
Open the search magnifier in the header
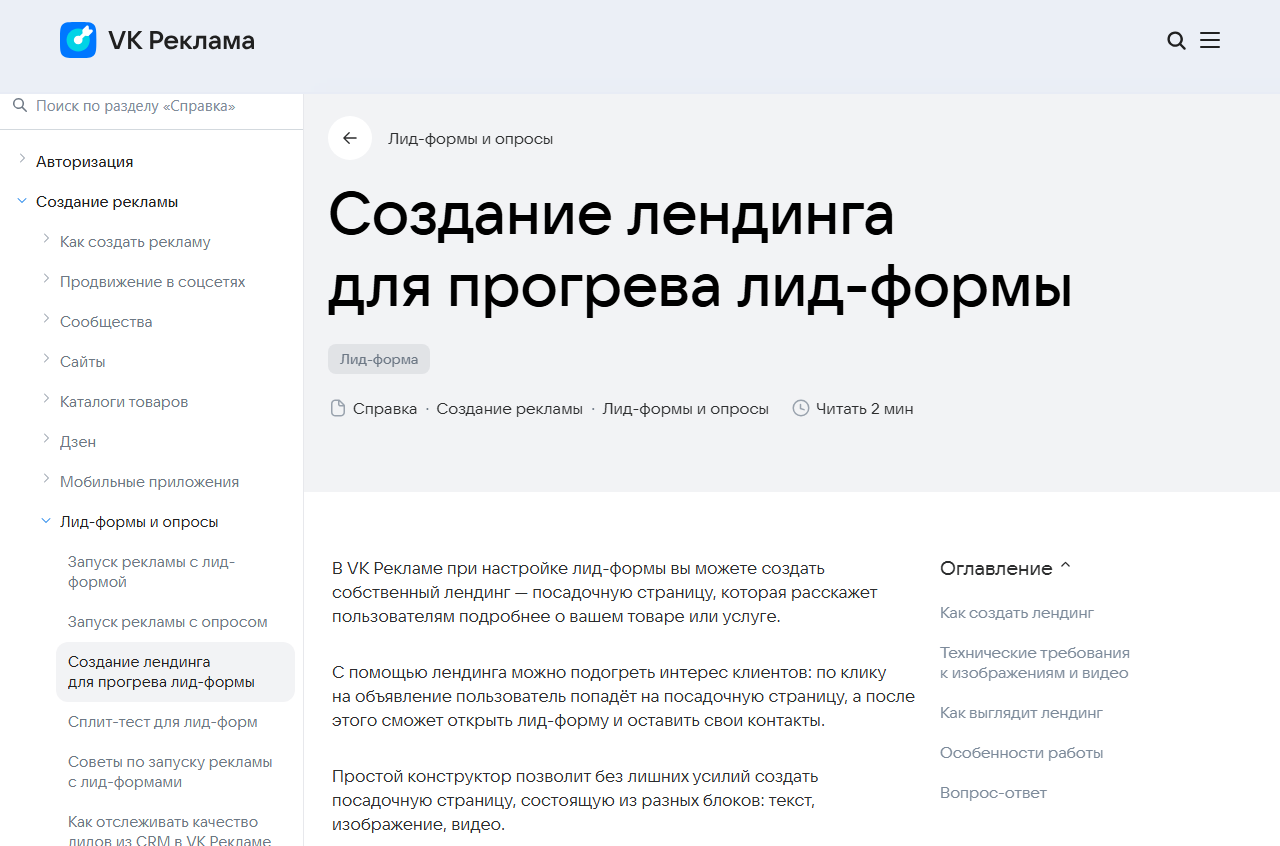point(1176,41)
